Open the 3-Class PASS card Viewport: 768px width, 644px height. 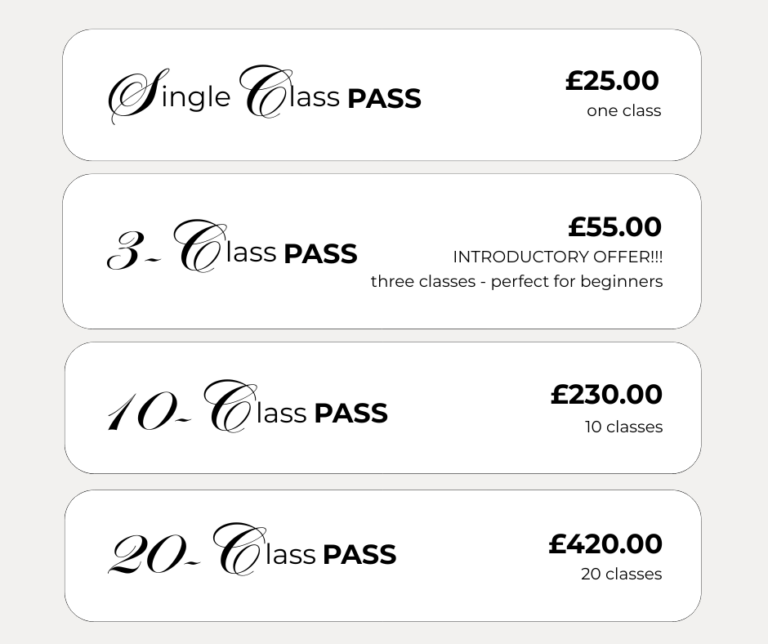click(382, 251)
